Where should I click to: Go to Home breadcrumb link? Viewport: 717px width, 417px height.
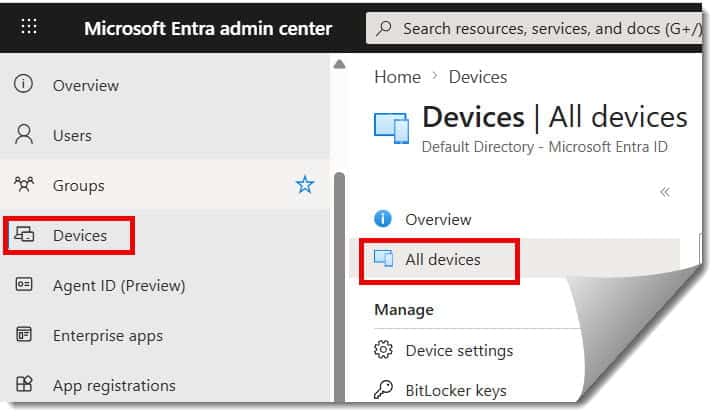(397, 77)
